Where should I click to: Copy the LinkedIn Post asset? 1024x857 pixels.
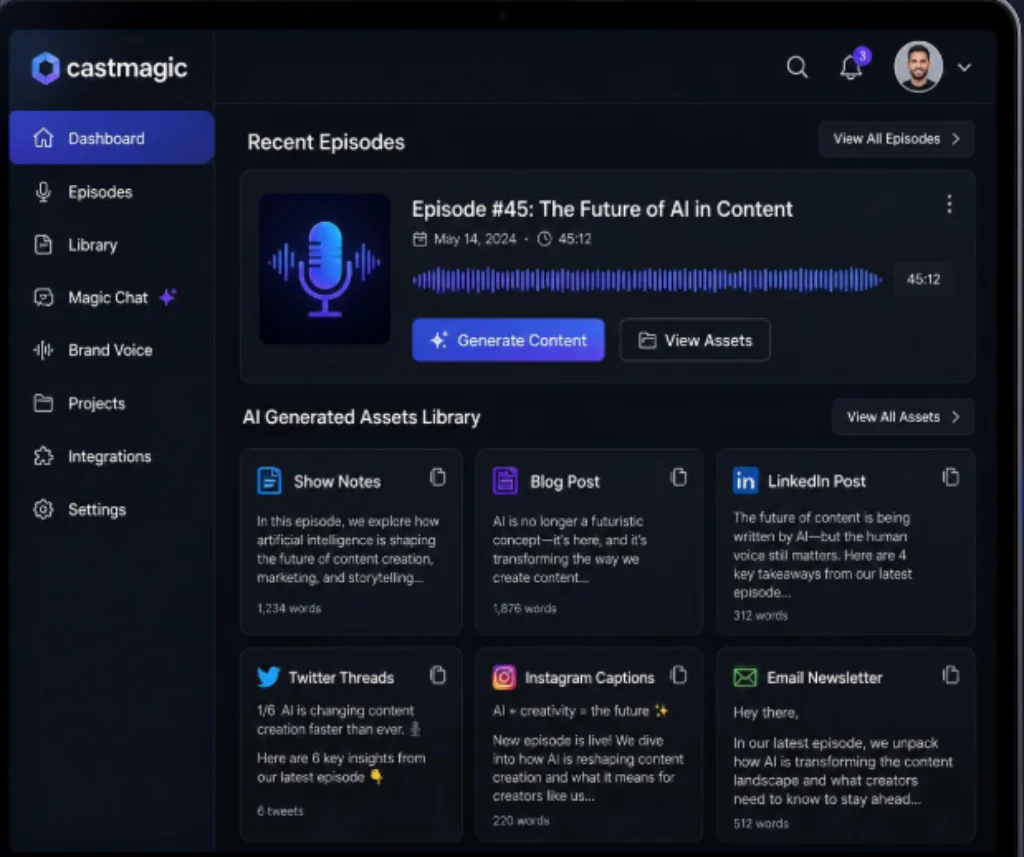[951, 477]
